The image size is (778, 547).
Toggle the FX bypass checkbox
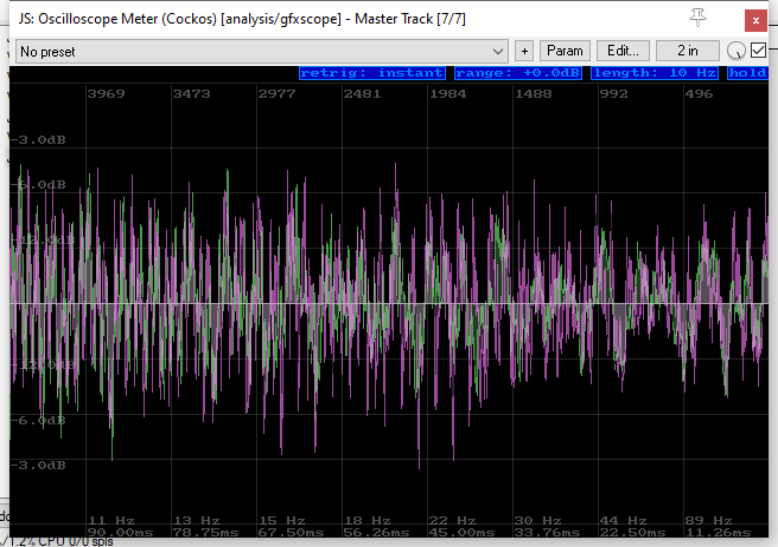pyautogui.click(x=758, y=50)
